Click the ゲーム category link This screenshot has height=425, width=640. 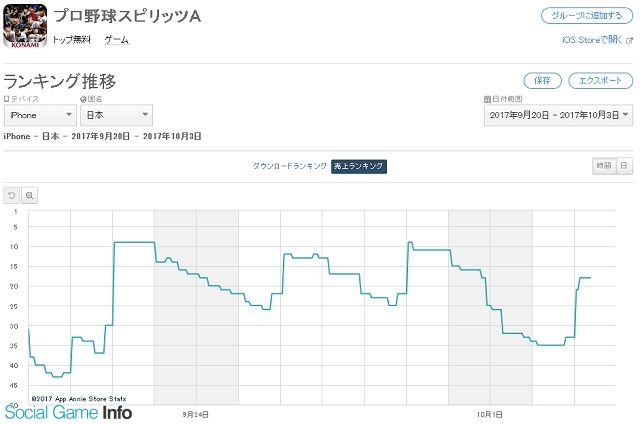point(116,40)
